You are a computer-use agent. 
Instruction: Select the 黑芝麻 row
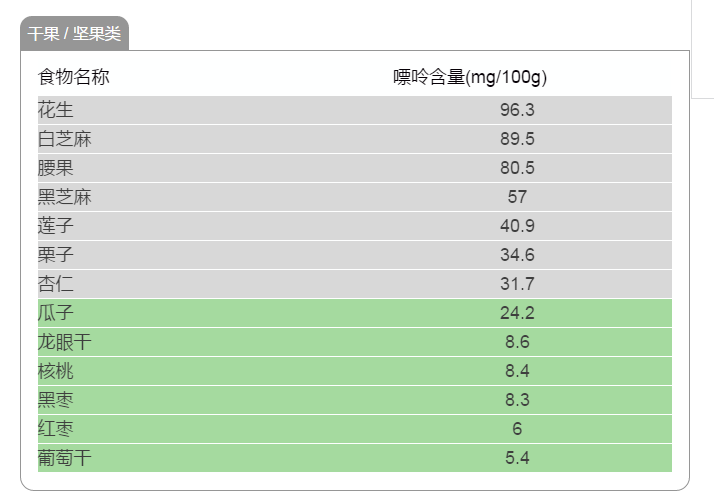click(x=355, y=197)
